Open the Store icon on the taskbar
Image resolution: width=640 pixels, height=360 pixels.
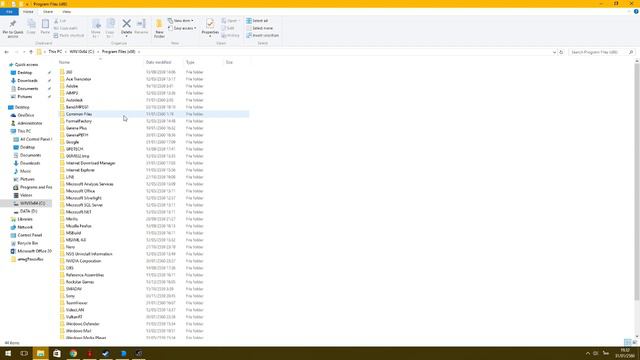click(x=57, y=353)
